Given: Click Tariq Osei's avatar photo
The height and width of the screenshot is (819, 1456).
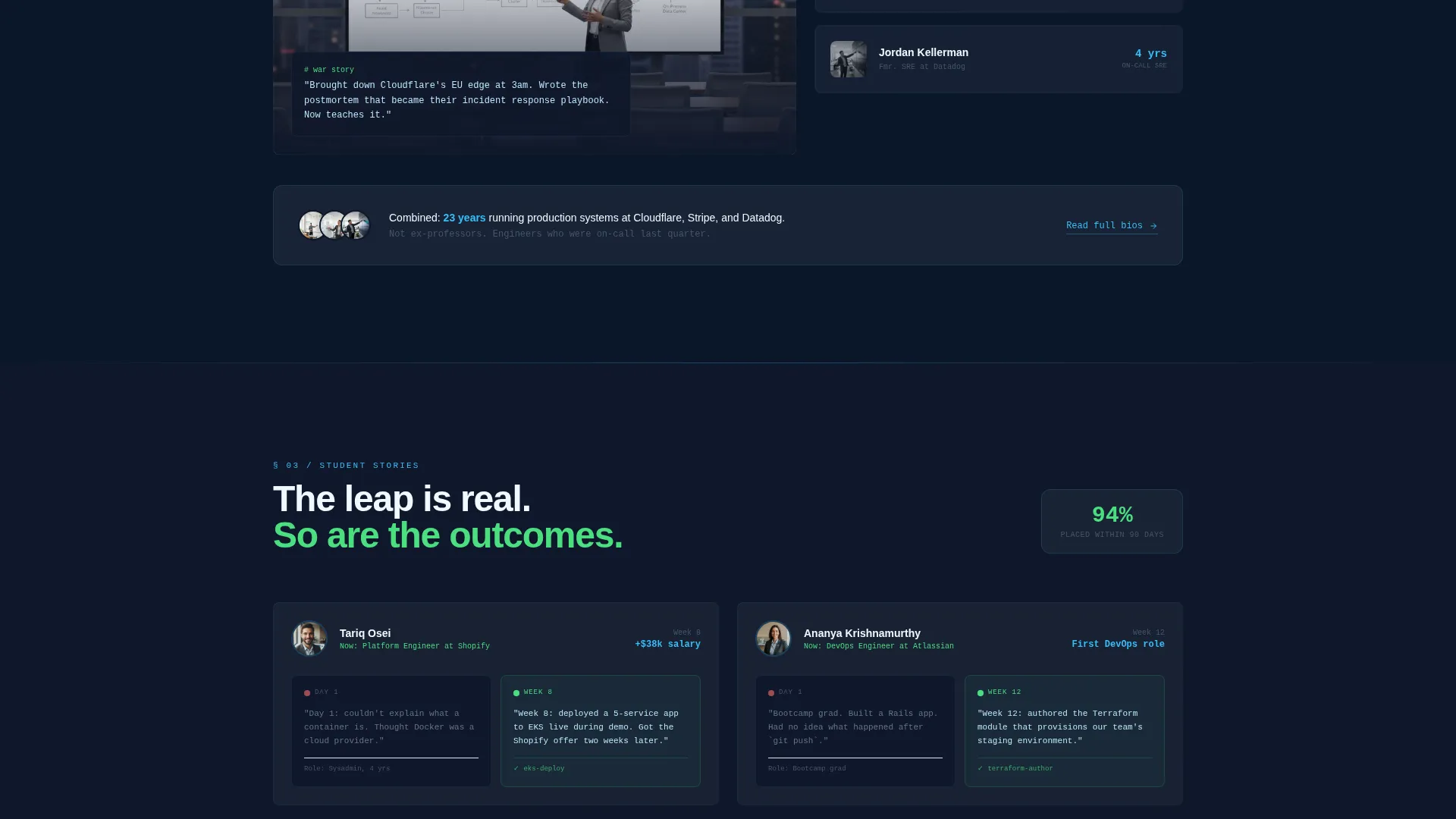Looking at the screenshot, I should 309,639.
